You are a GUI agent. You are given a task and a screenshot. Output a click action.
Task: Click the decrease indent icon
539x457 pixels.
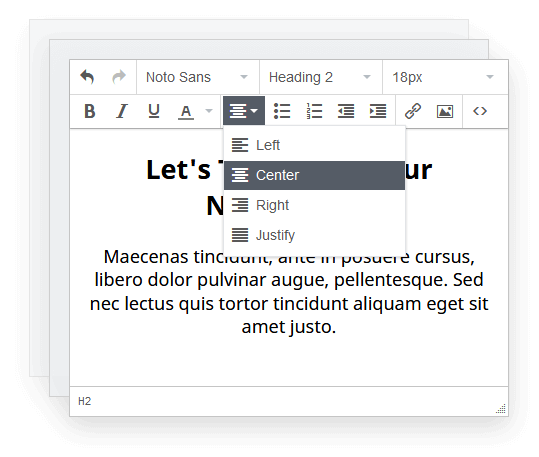[x=346, y=111]
